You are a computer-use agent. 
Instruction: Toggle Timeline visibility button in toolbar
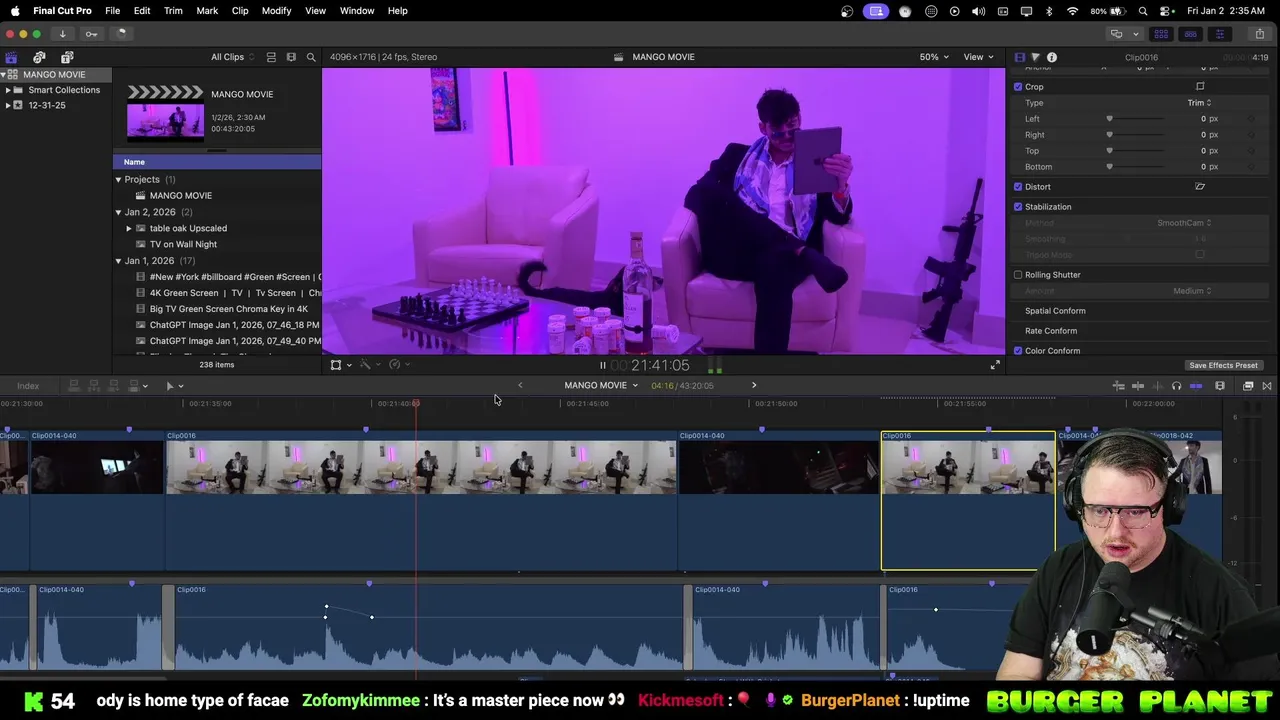[1190, 33]
